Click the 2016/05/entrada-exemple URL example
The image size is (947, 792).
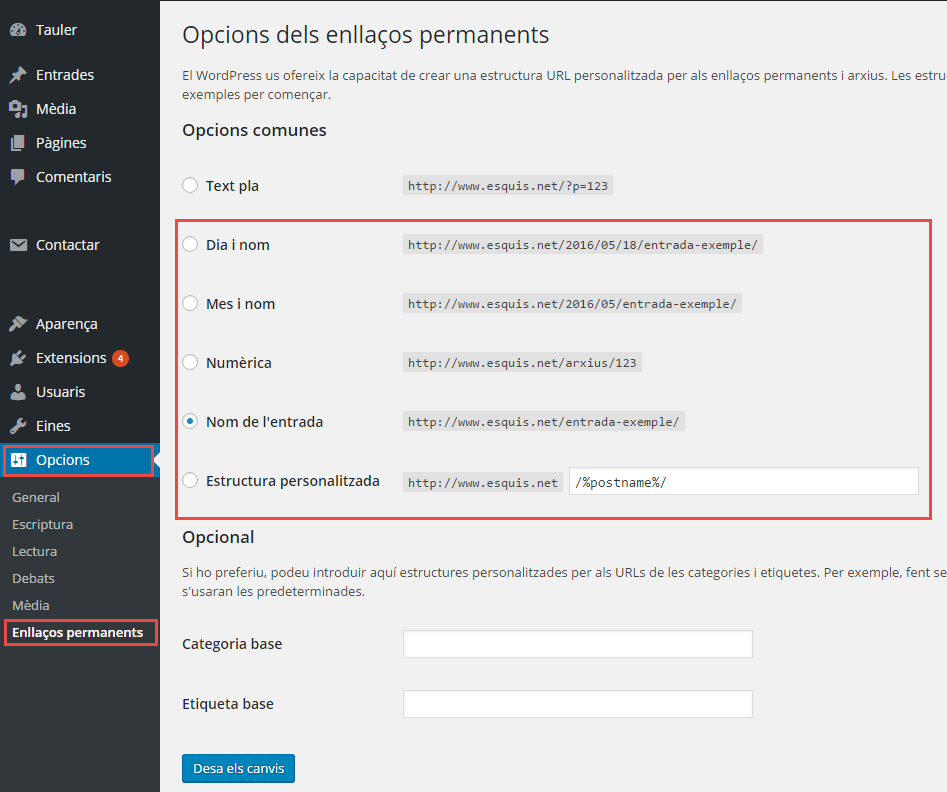tap(572, 303)
